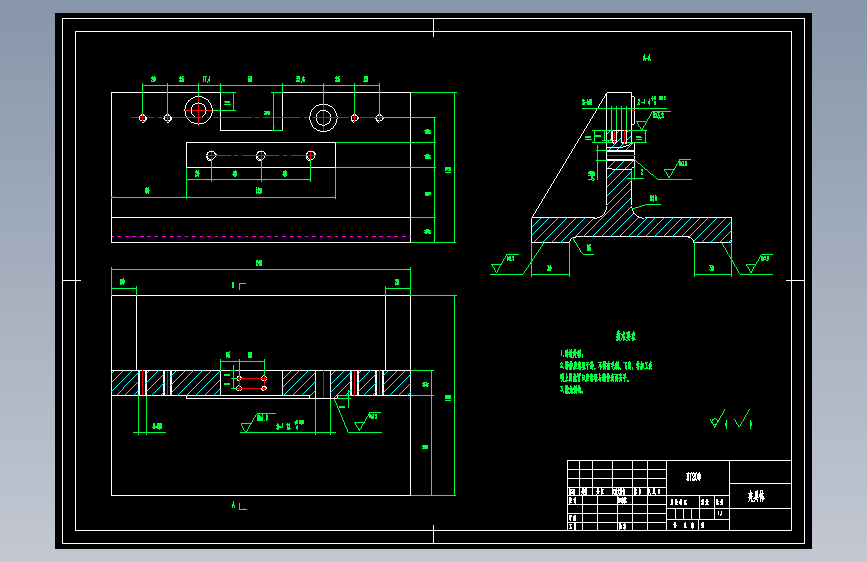Screen dimensions: 867x562
Task: Click the section cut marker above the front view
Action: [x=239, y=285]
